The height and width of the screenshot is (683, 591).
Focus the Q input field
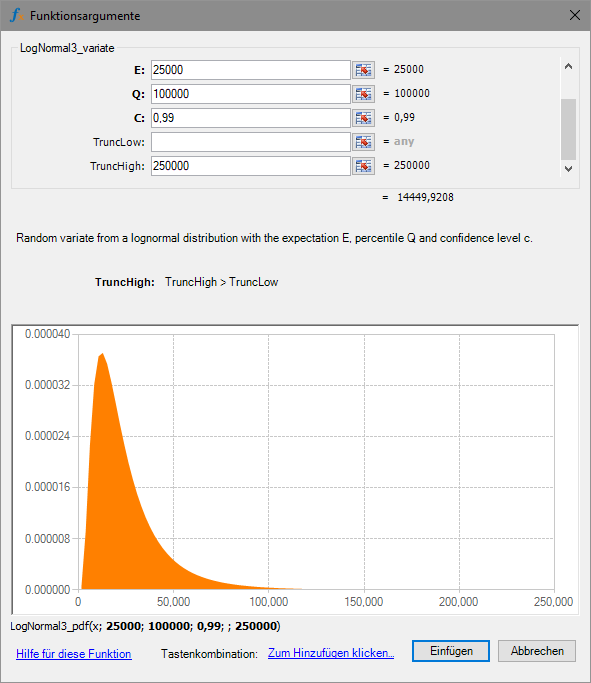[x=250, y=94]
